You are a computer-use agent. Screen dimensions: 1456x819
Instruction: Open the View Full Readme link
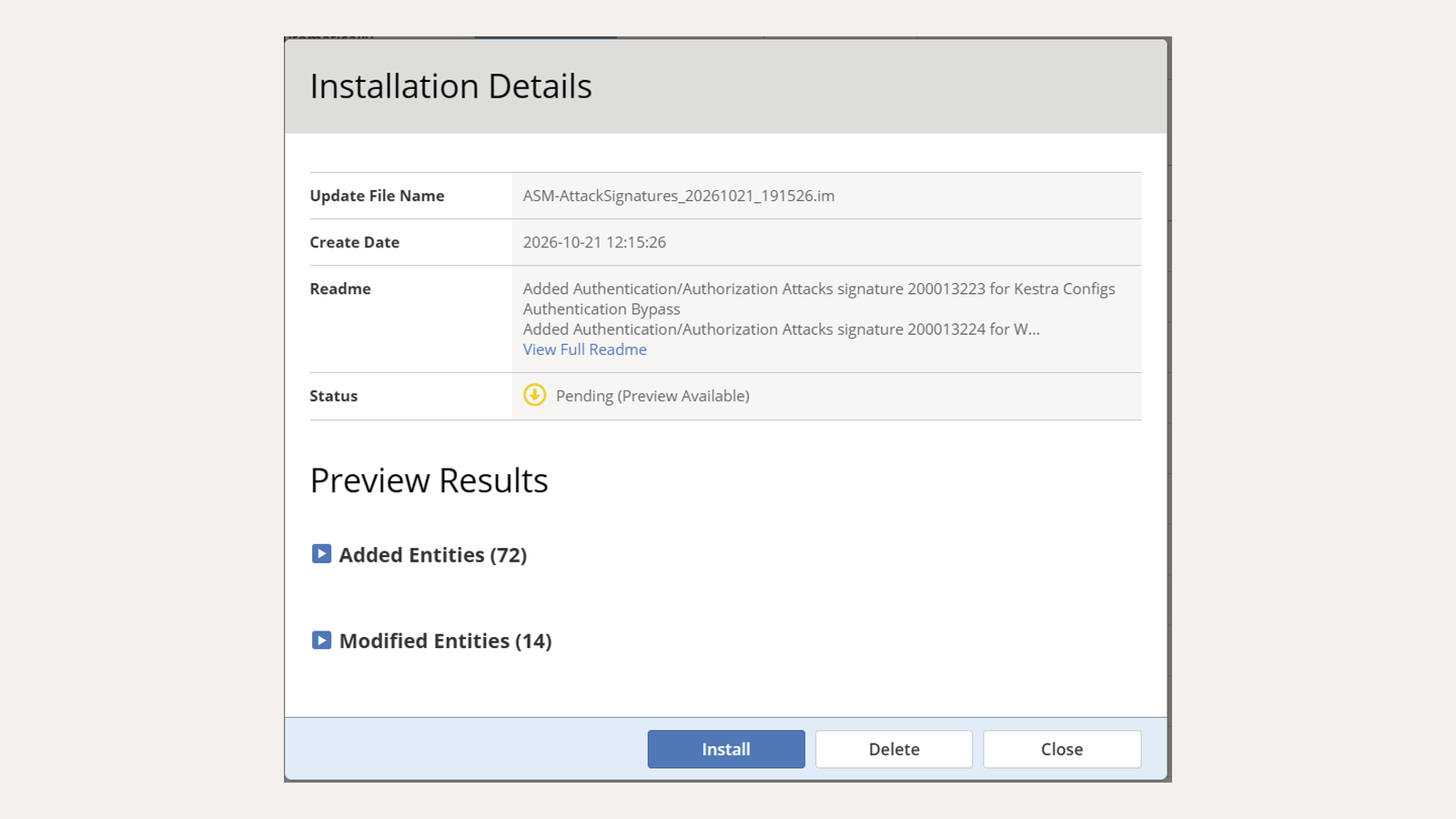click(584, 349)
